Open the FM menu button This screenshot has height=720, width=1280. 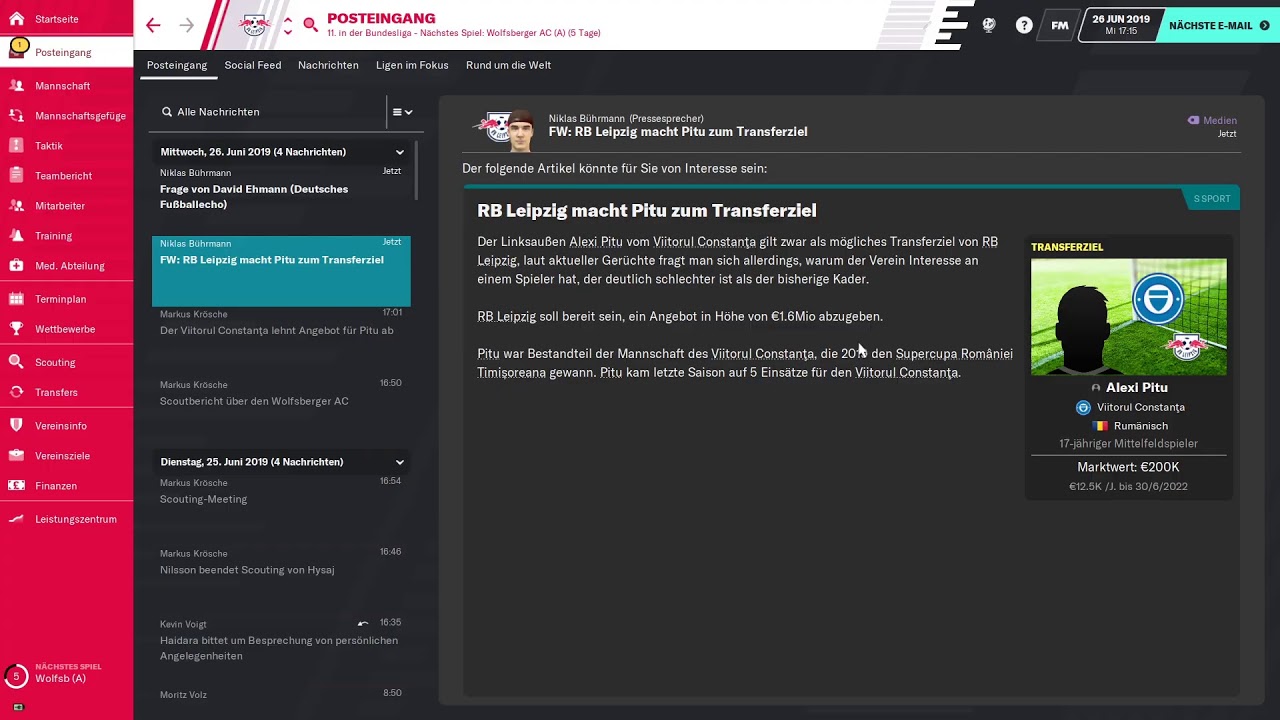tap(1060, 25)
